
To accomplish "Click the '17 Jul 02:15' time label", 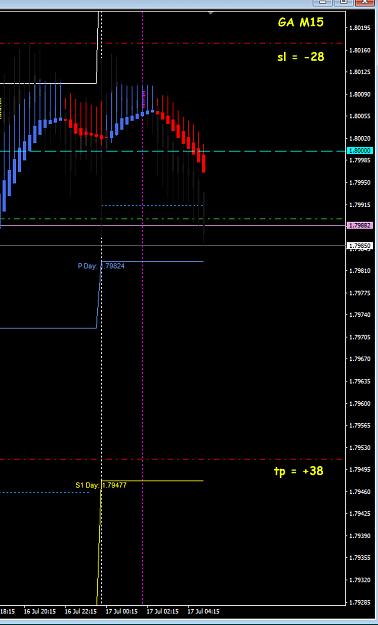I will point(162,611).
